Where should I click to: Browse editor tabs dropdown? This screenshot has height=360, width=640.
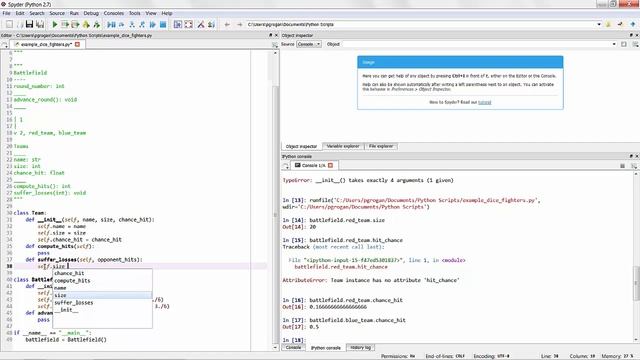[x=4, y=45]
